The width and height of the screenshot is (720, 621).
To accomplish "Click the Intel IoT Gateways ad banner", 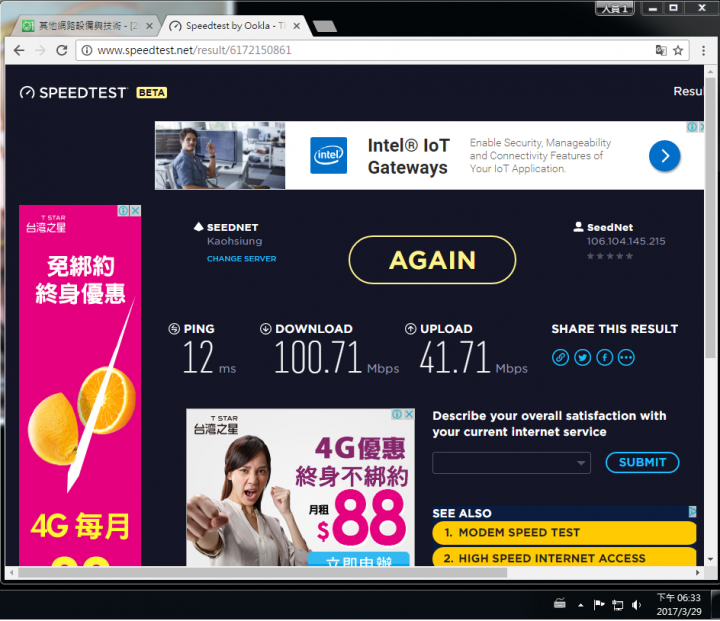I will click(x=429, y=156).
